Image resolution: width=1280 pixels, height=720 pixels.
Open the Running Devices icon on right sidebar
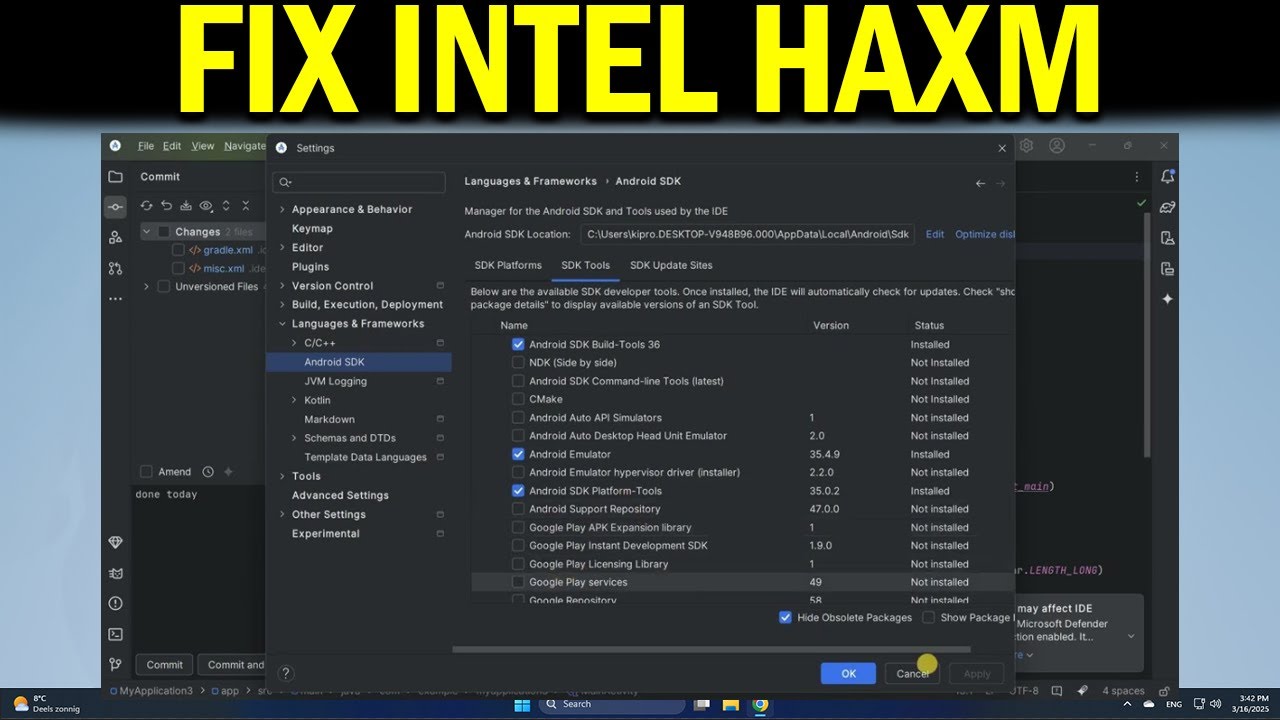1167,268
